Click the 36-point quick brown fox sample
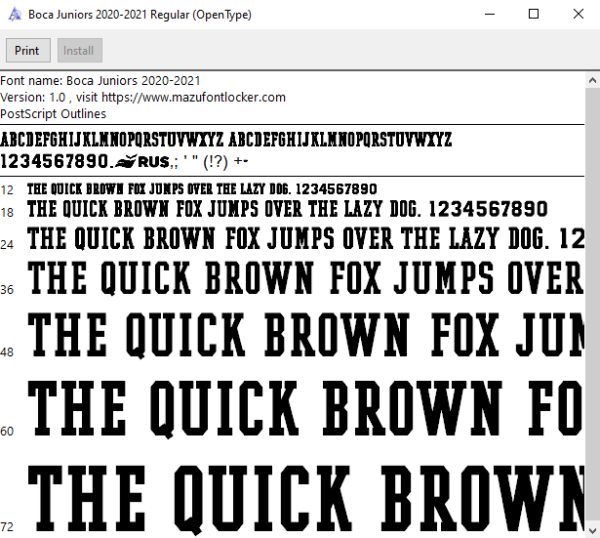The width and height of the screenshot is (600, 538). click(x=306, y=278)
